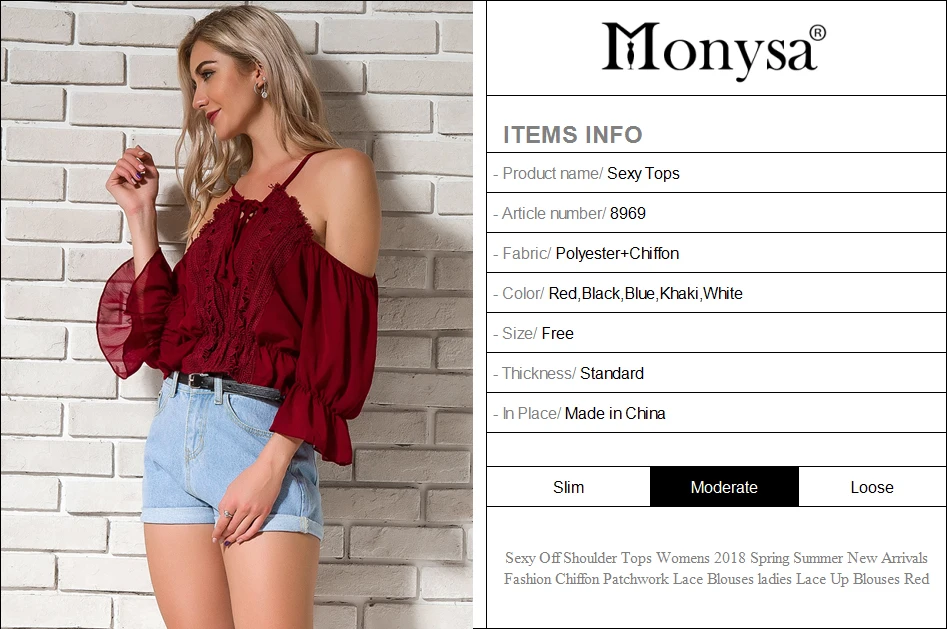Click the Monysa brand logo
Image resolution: width=947 pixels, height=629 pixels.
[713, 50]
